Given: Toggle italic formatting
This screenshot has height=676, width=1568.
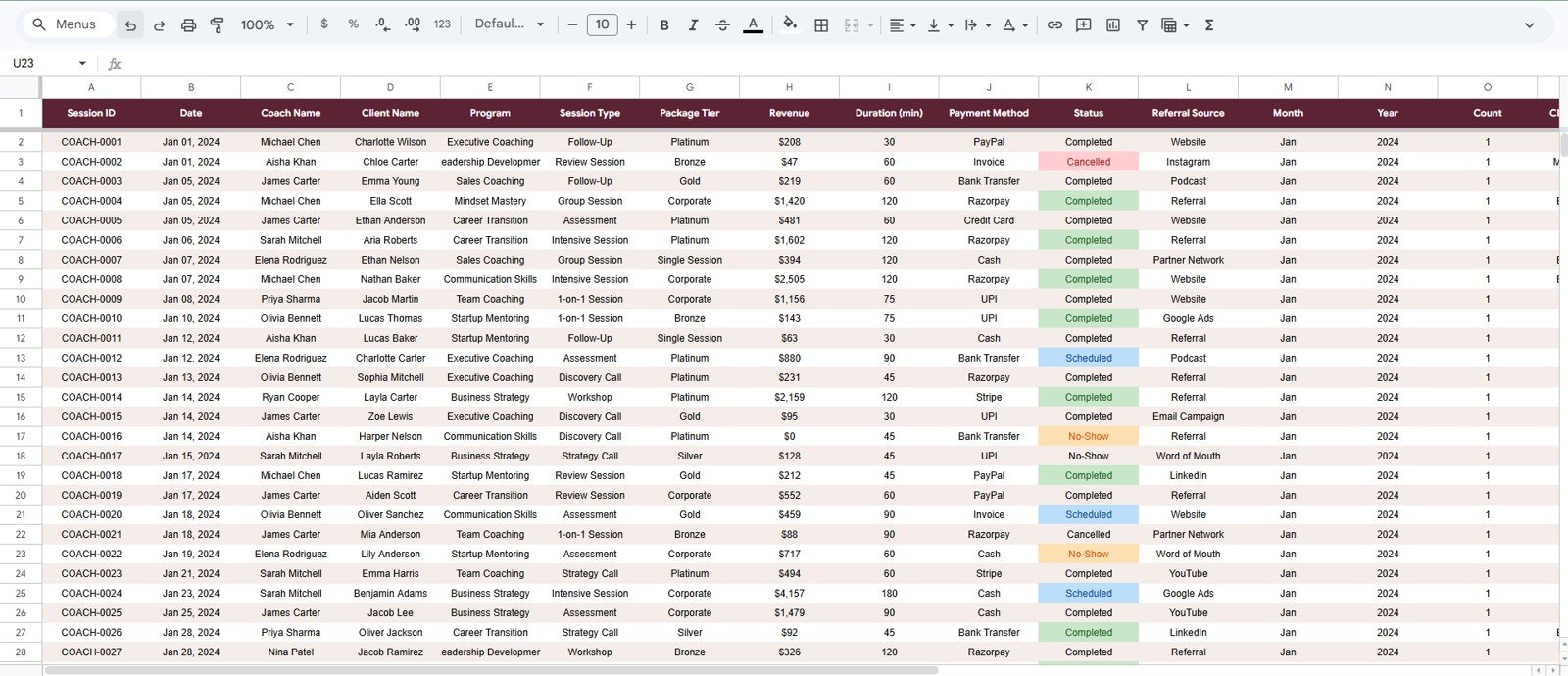Looking at the screenshot, I should coord(693,24).
